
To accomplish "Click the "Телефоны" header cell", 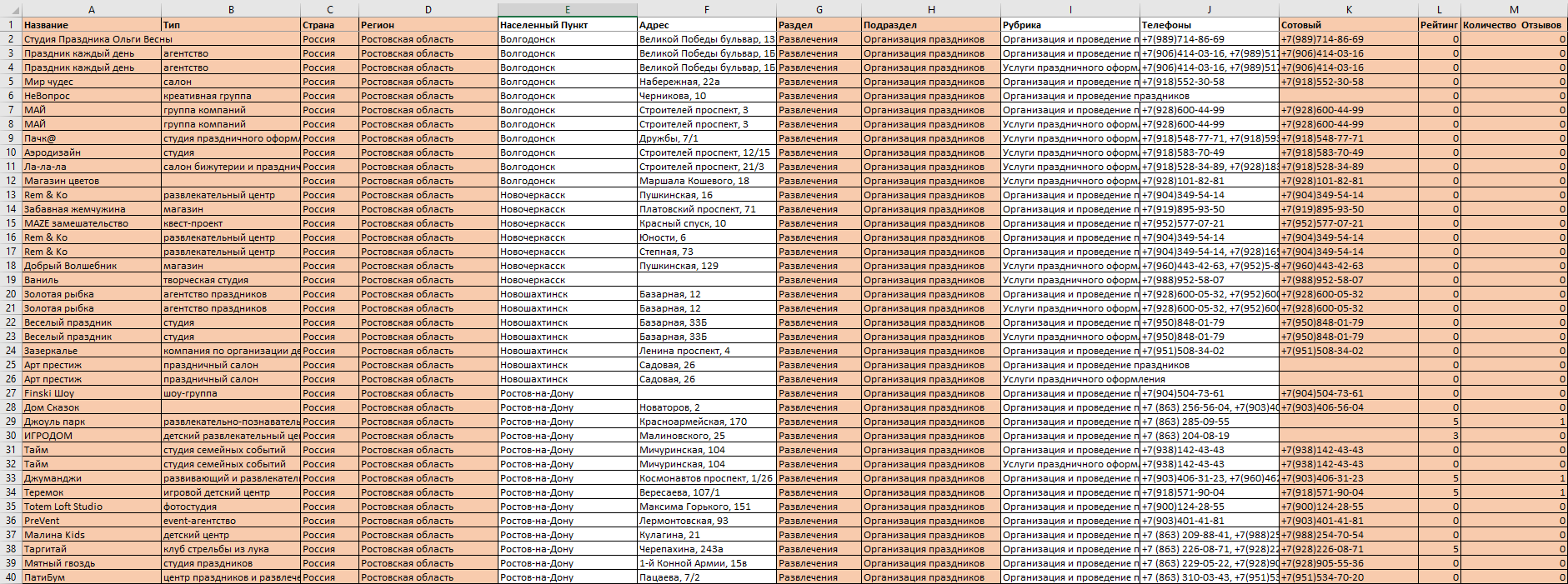I will (1209, 25).
